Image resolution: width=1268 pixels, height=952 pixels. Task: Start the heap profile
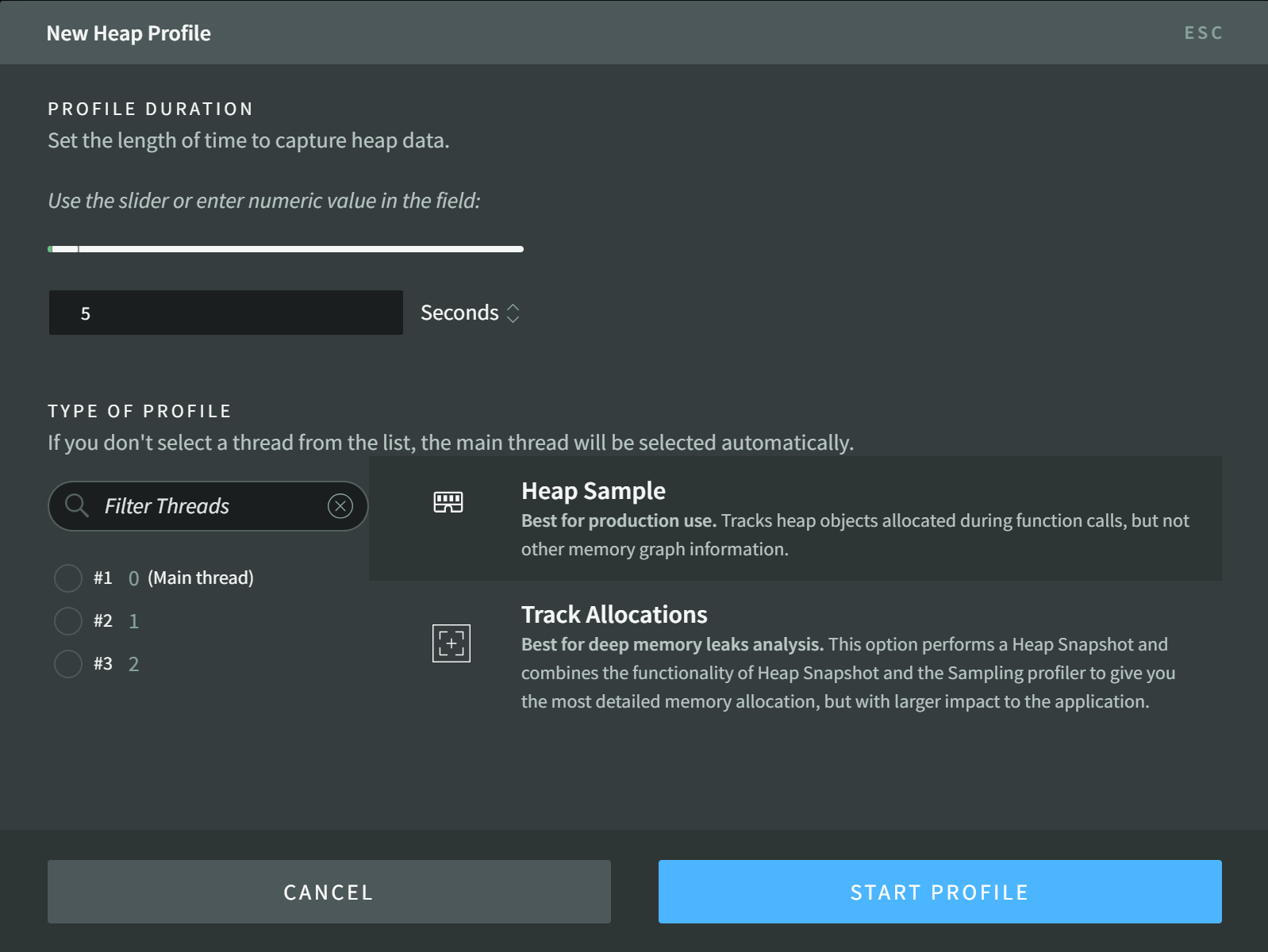point(939,892)
